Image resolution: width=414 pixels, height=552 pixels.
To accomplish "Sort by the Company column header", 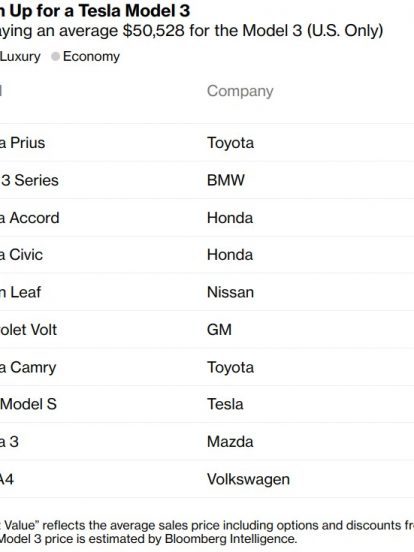I will click(x=240, y=91).
